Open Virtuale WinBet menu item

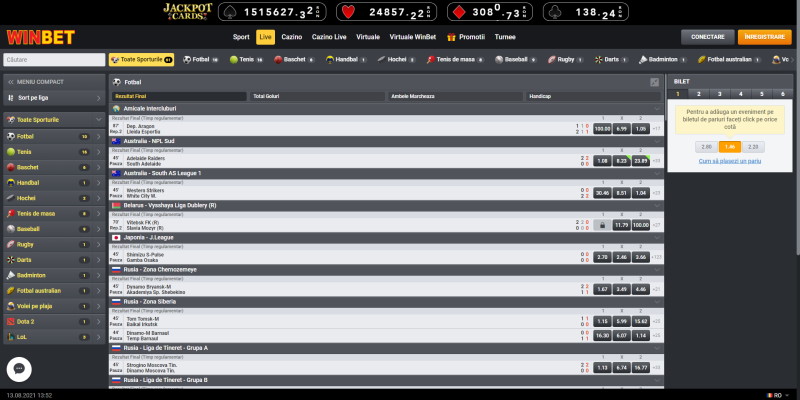(x=413, y=37)
